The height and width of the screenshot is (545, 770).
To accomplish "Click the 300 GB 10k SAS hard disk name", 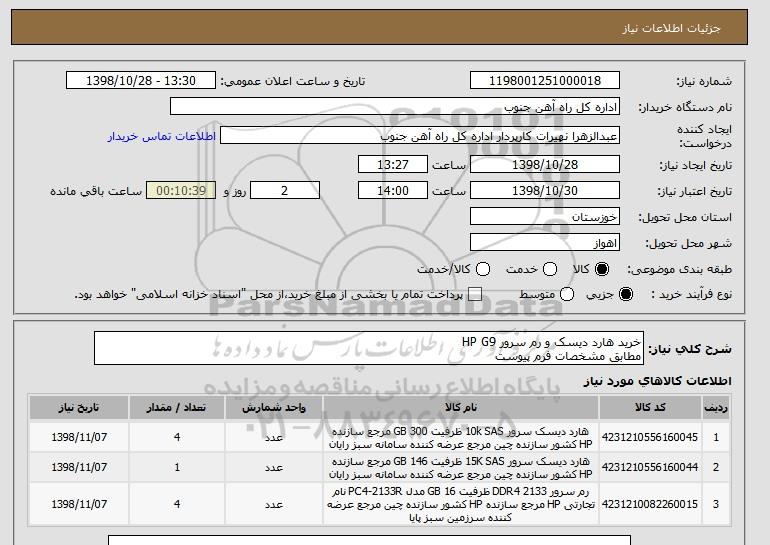I will pos(461,437).
